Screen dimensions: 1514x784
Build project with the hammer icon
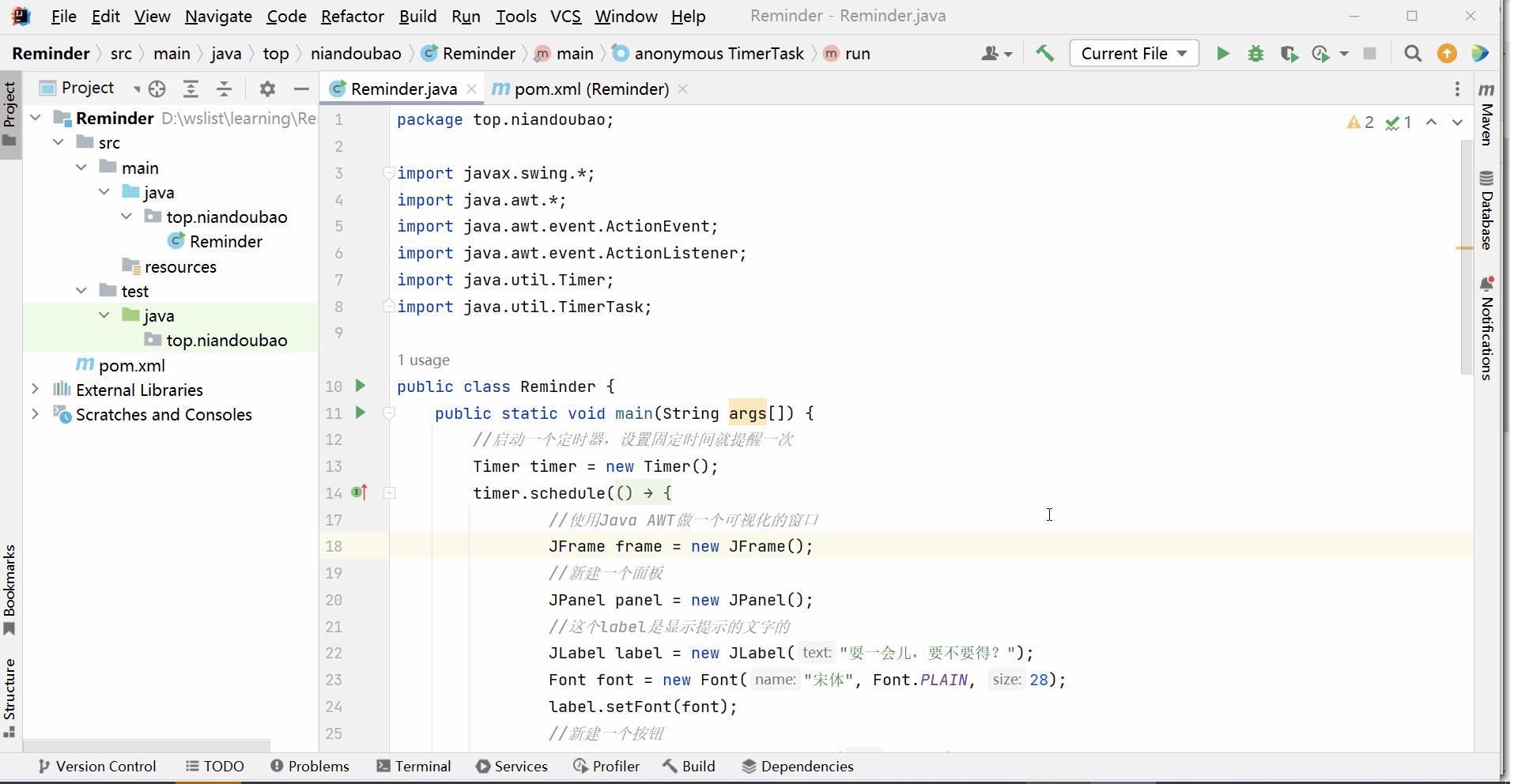tap(1044, 54)
